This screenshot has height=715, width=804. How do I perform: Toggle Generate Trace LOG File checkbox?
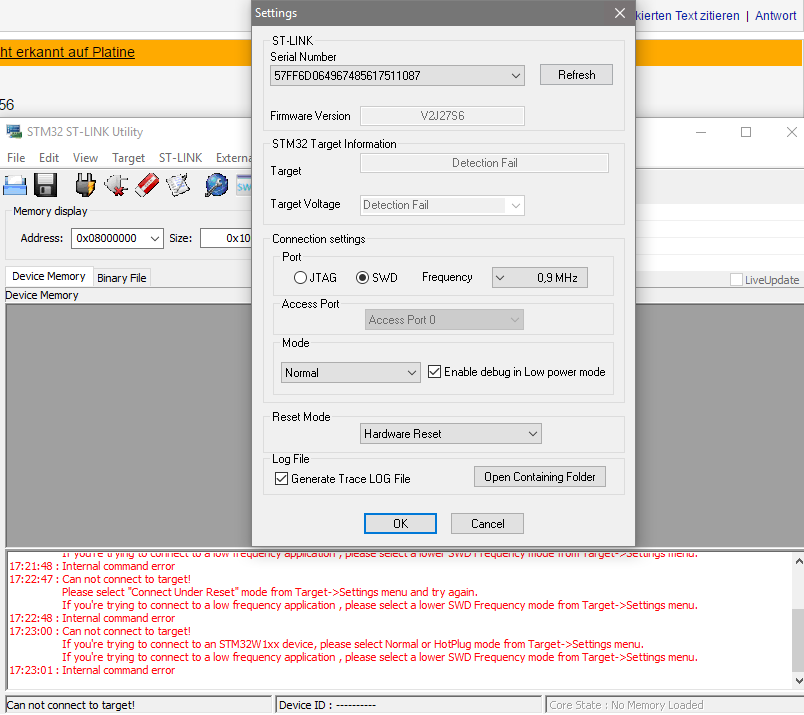[281, 479]
